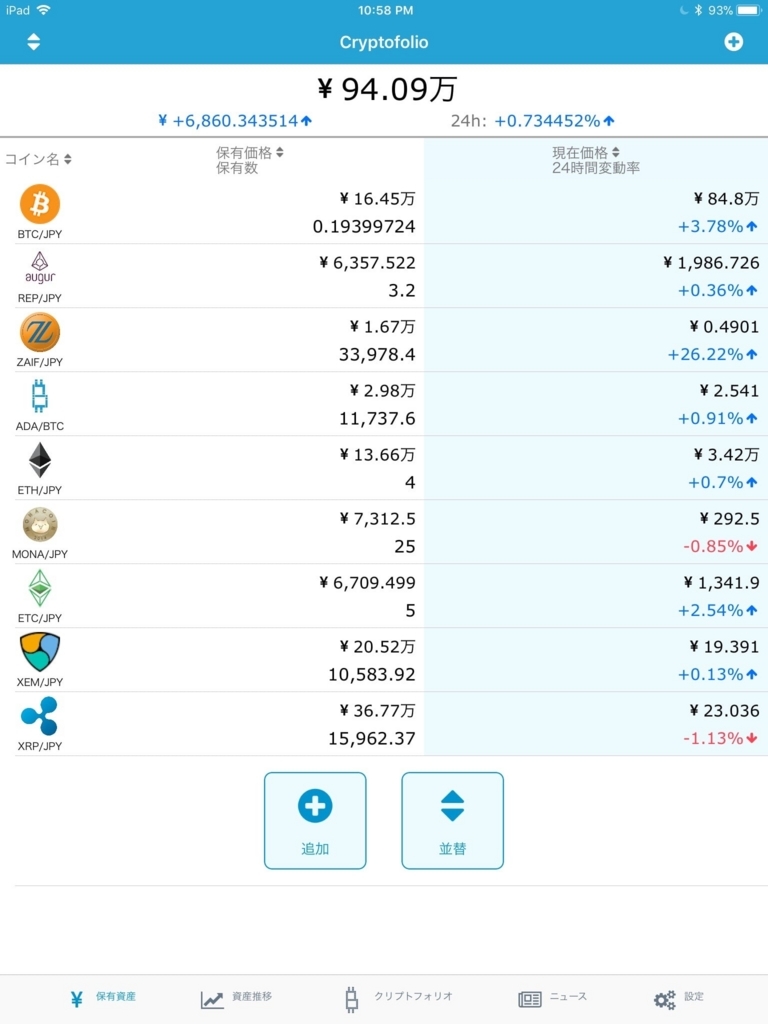Open the NEM XEM/JPY icon
The height and width of the screenshot is (1024, 768).
pyautogui.click(x=40, y=652)
